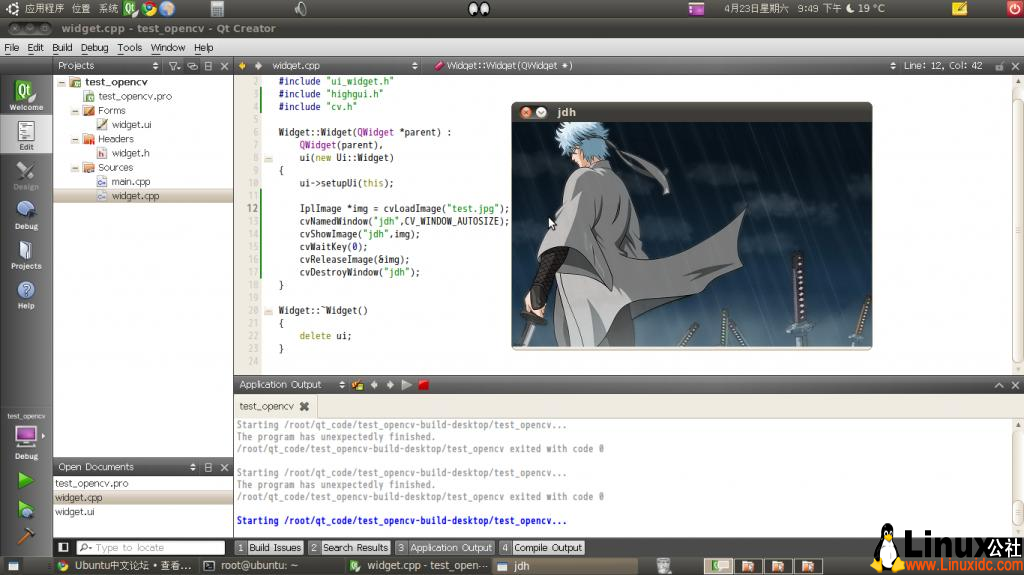The width and height of the screenshot is (1024, 575).
Task: Open the Help menu
Action: point(204,48)
